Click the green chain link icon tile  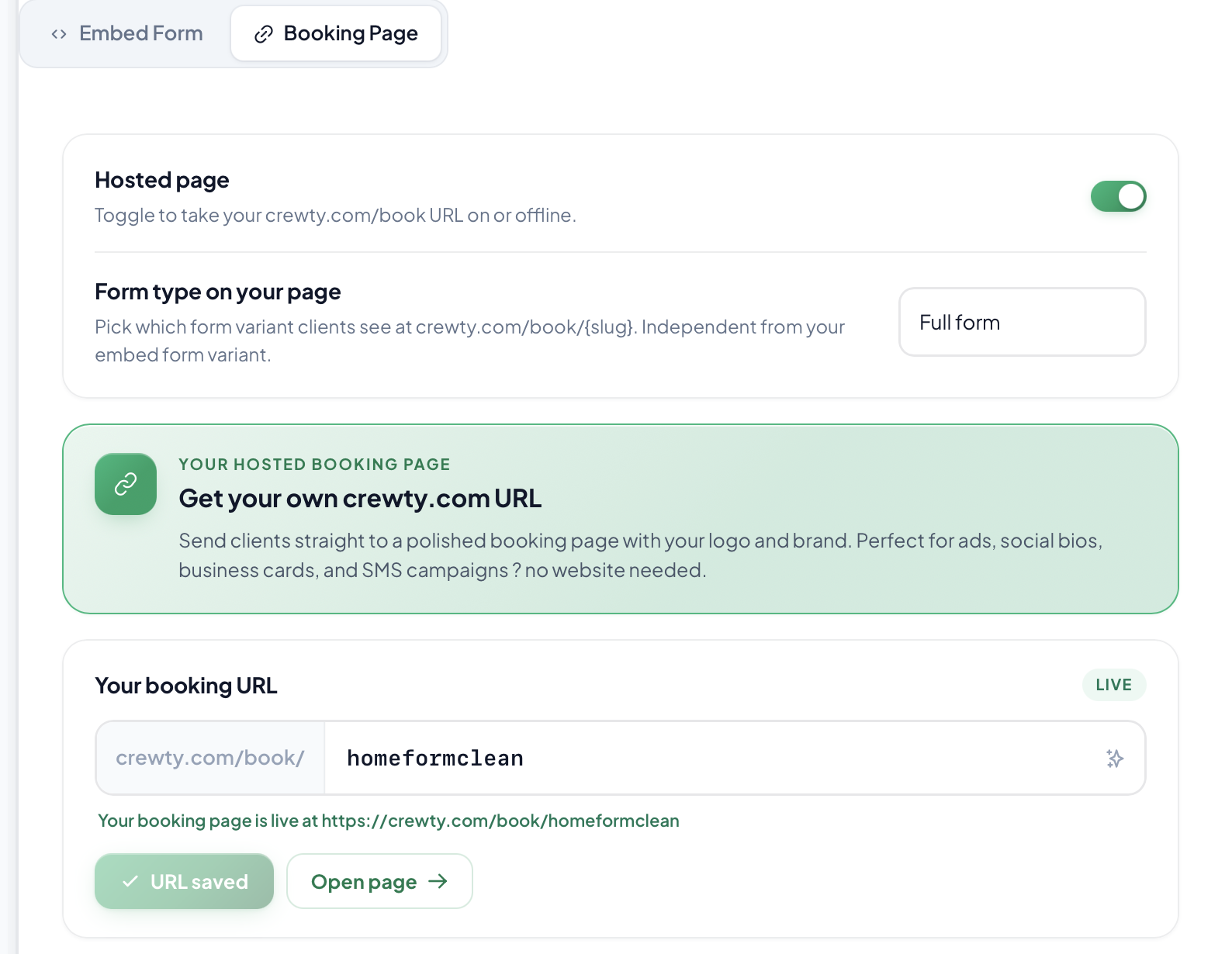126,484
